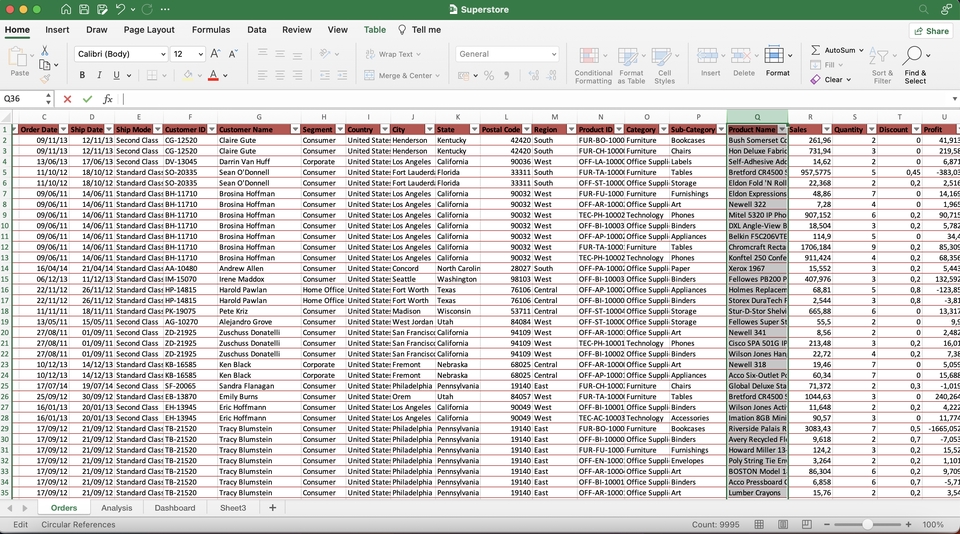Select column Q header
960x534 pixels.
(x=757, y=116)
